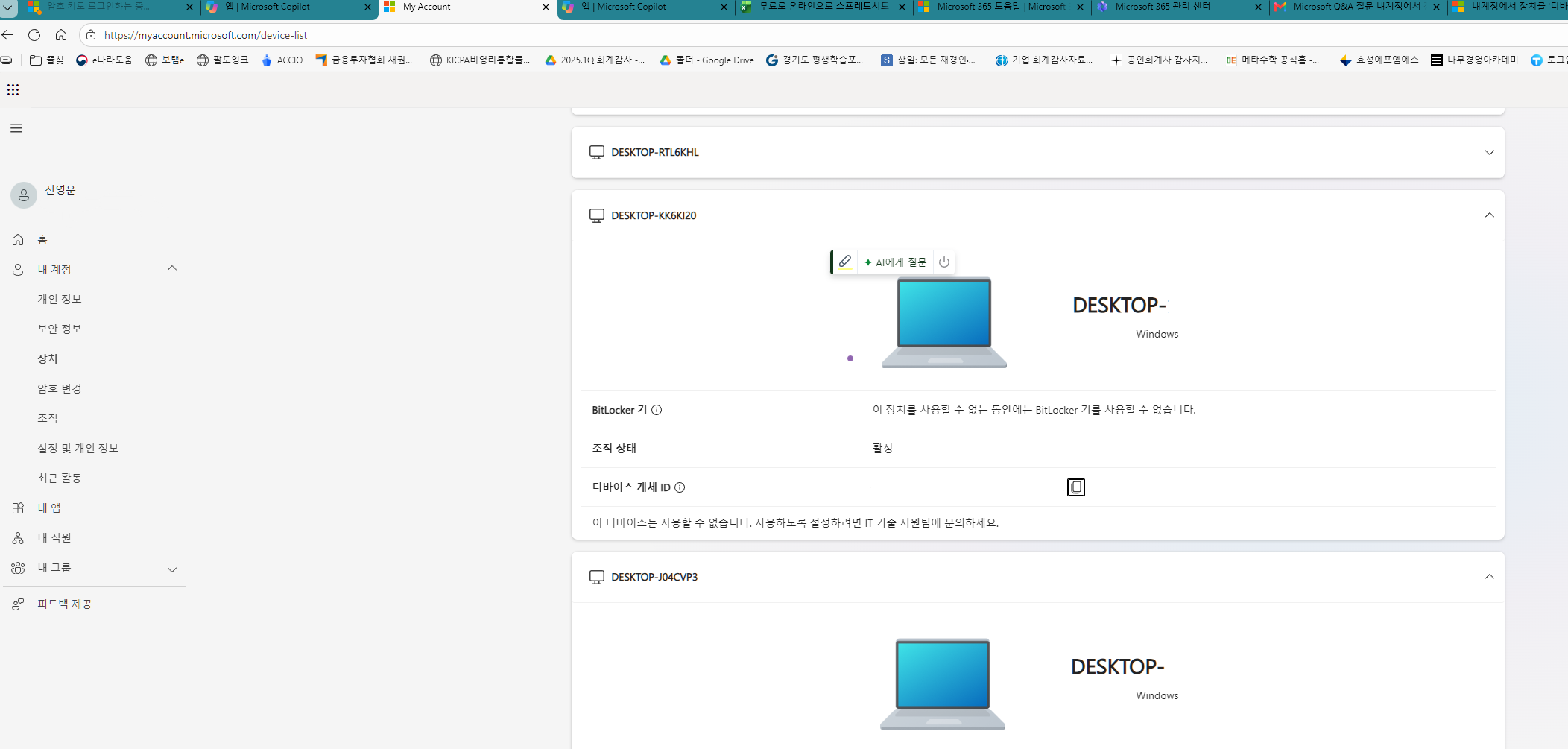Select 보안 정보 in the sidebar

coord(60,329)
